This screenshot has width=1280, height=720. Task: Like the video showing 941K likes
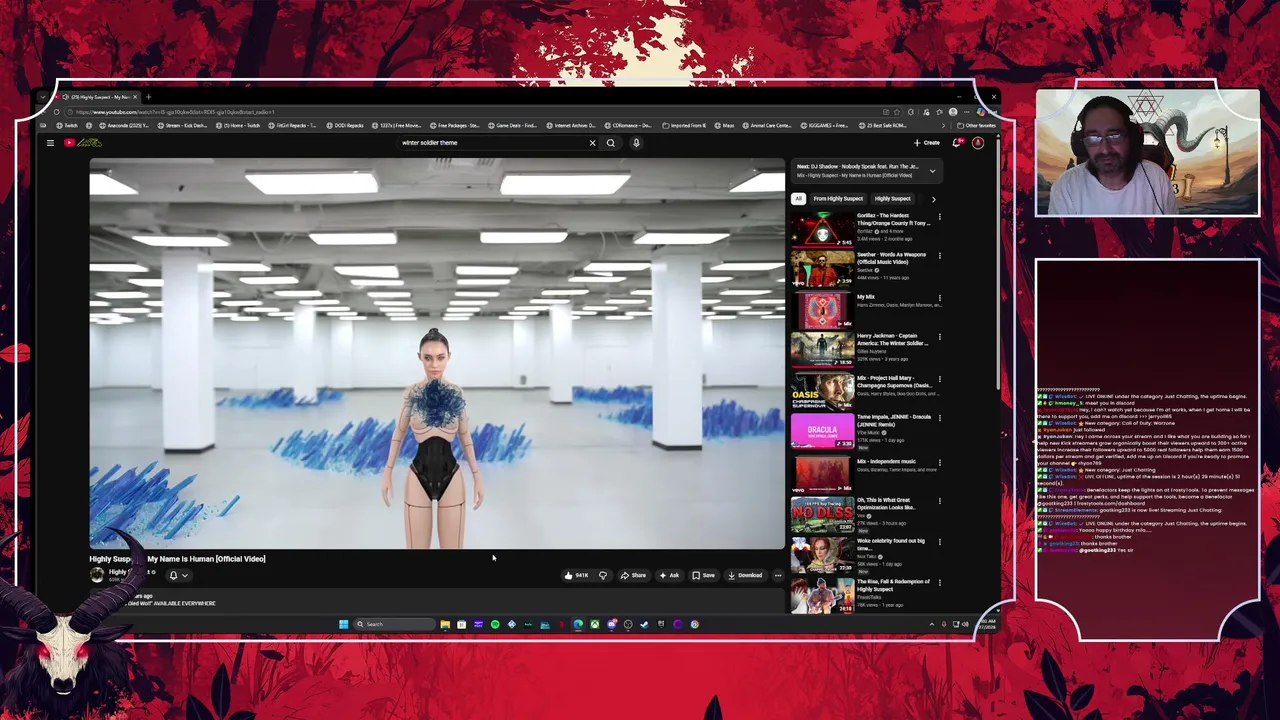coord(576,575)
